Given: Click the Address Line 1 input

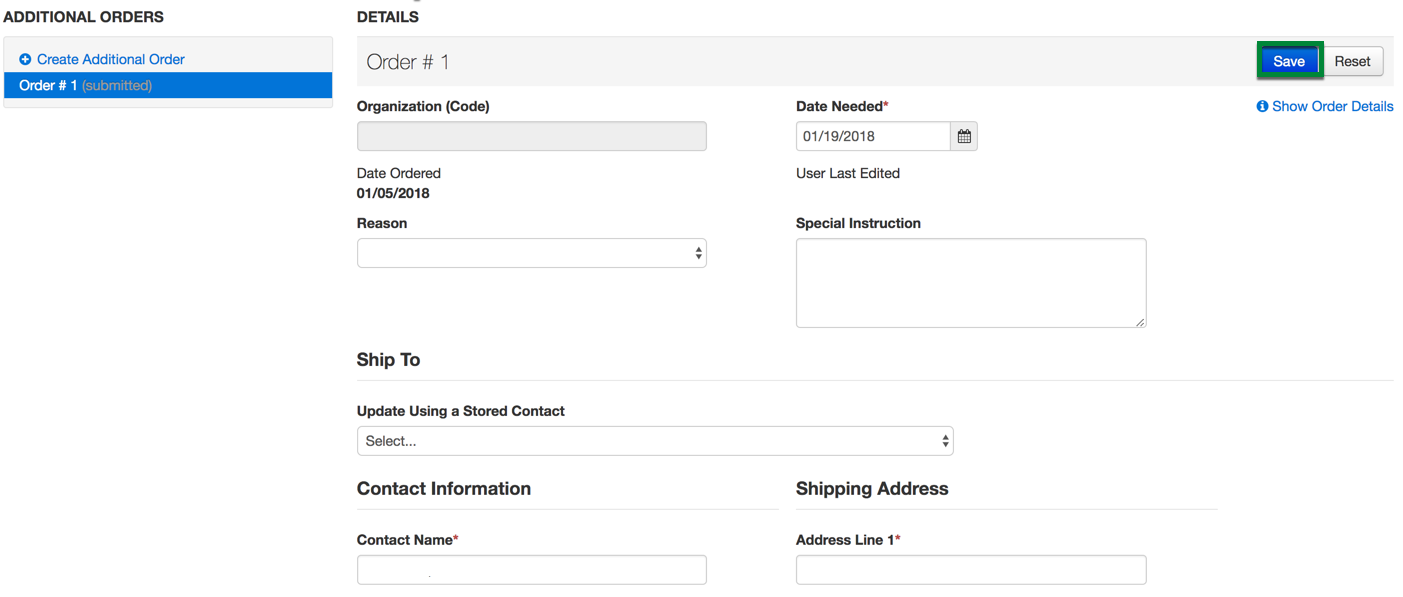Looking at the screenshot, I should [x=970, y=570].
